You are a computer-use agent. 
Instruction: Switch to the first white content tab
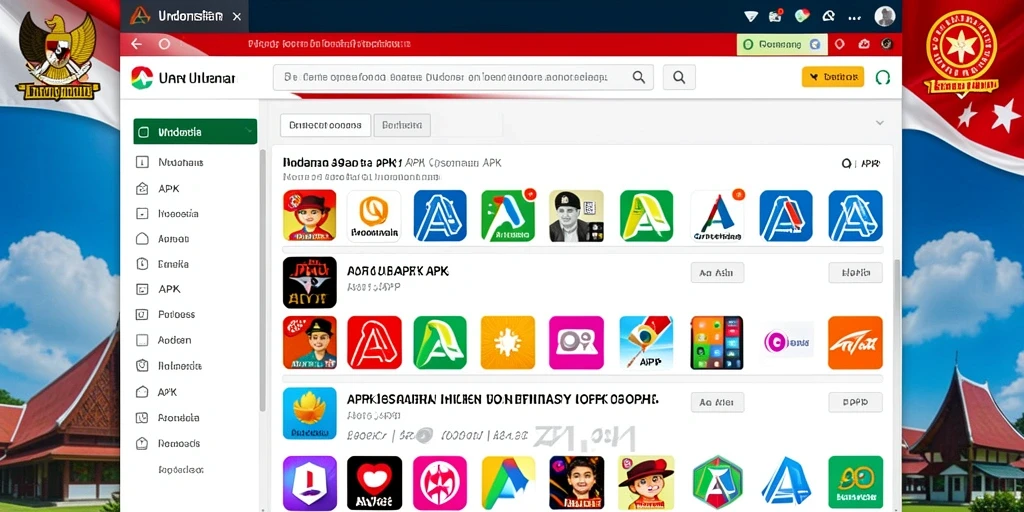tap(325, 125)
